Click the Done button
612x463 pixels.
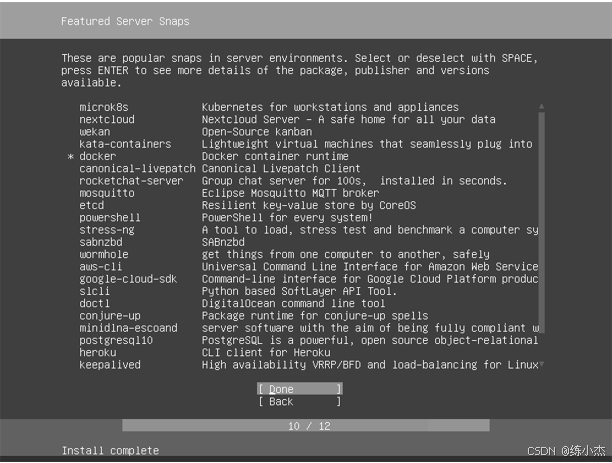click(x=300, y=389)
